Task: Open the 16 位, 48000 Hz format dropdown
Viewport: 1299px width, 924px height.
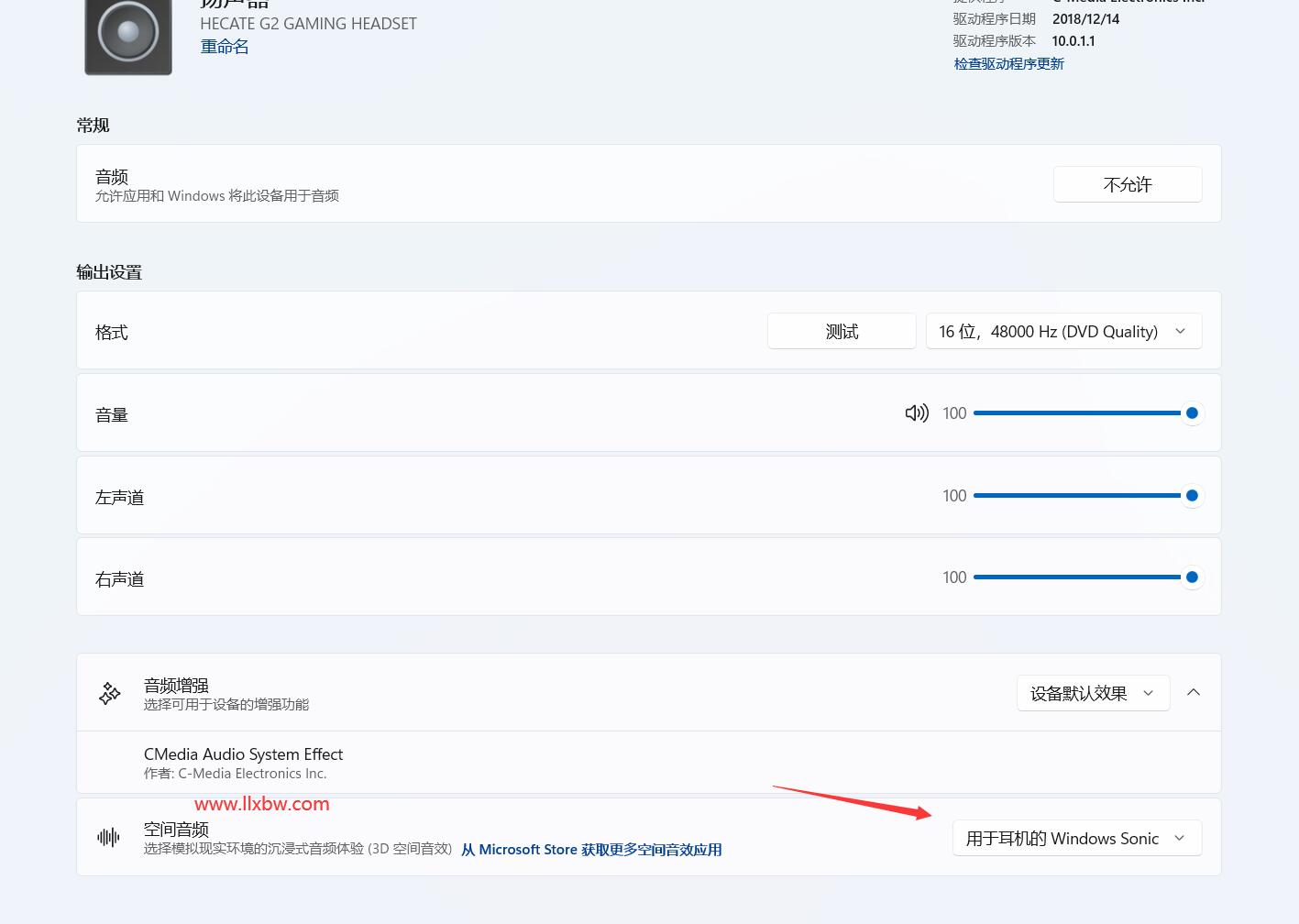Action: (x=1062, y=331)
